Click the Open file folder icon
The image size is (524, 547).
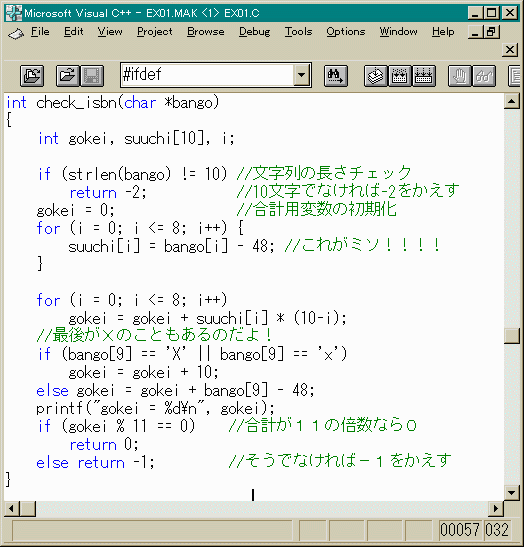tap(67, 75)
